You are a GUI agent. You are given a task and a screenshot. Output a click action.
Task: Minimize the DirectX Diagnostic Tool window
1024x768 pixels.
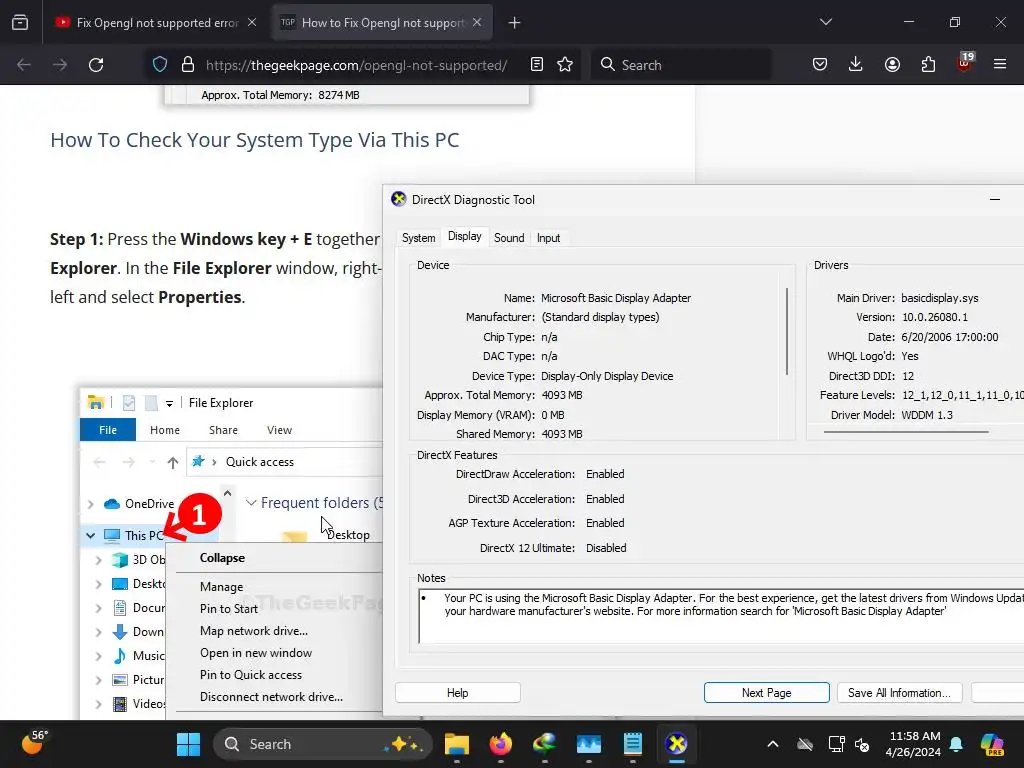click(995, 200)
